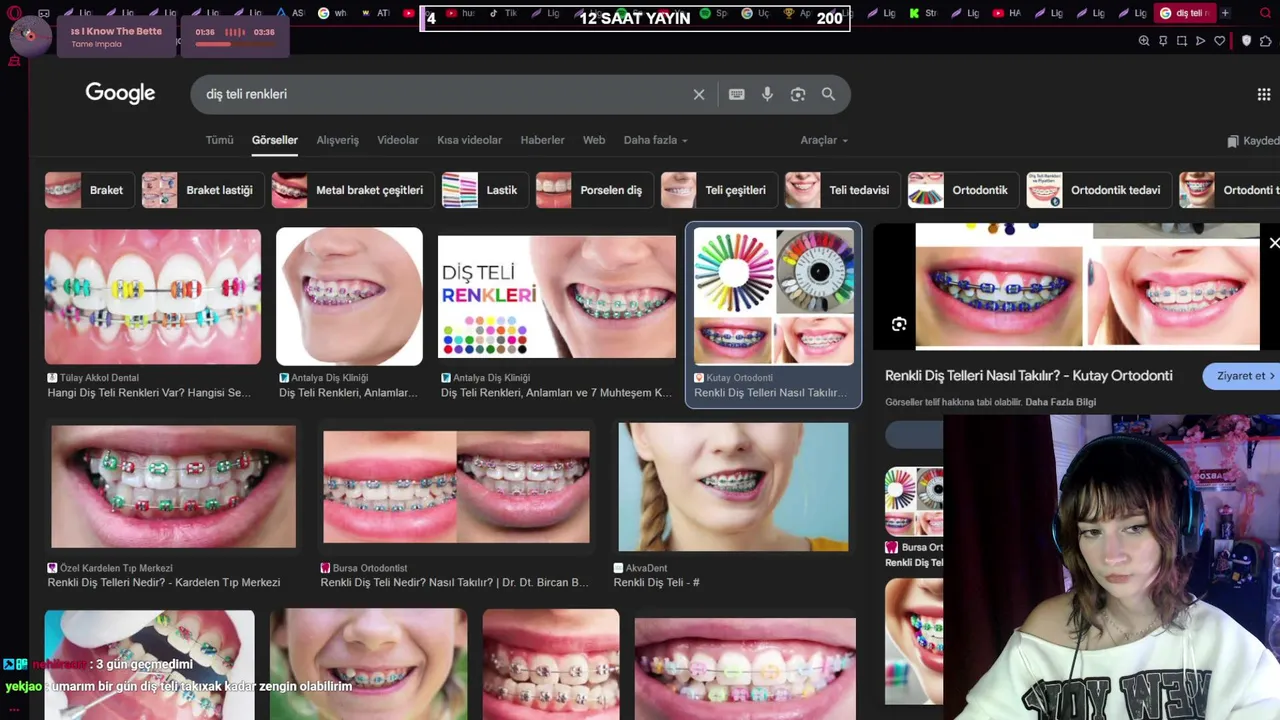
Task: Switch to the Web results tab
Action: [594, 140]
